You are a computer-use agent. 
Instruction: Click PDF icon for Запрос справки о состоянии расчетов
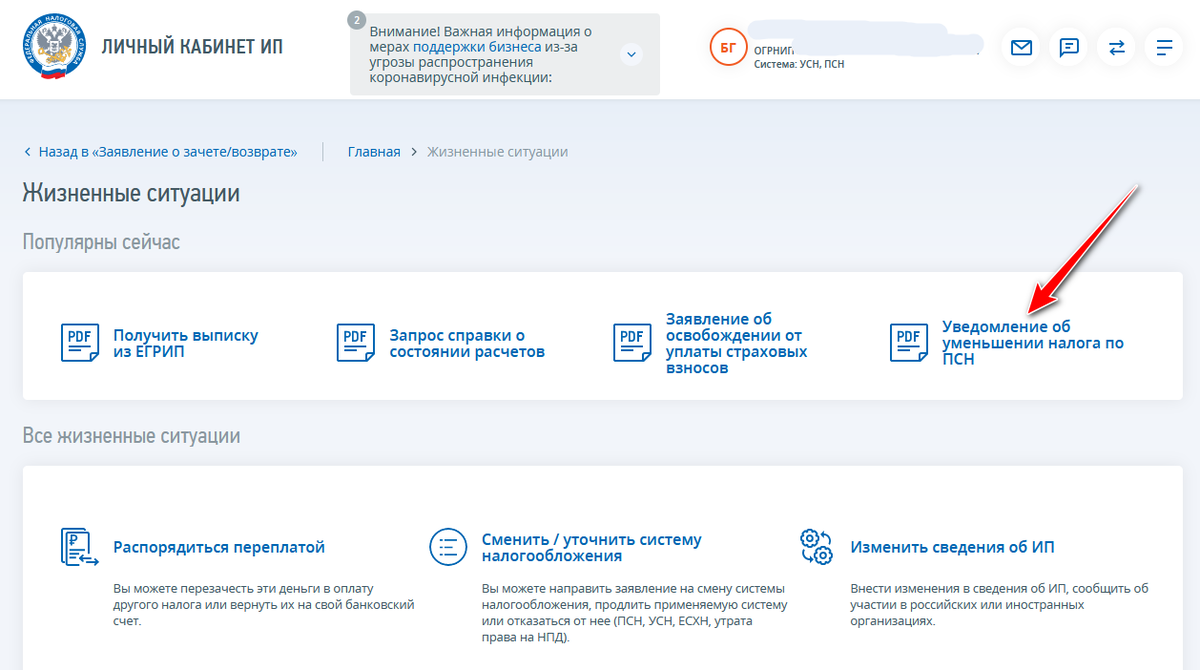pyautogui.click(x=356, y=343)
